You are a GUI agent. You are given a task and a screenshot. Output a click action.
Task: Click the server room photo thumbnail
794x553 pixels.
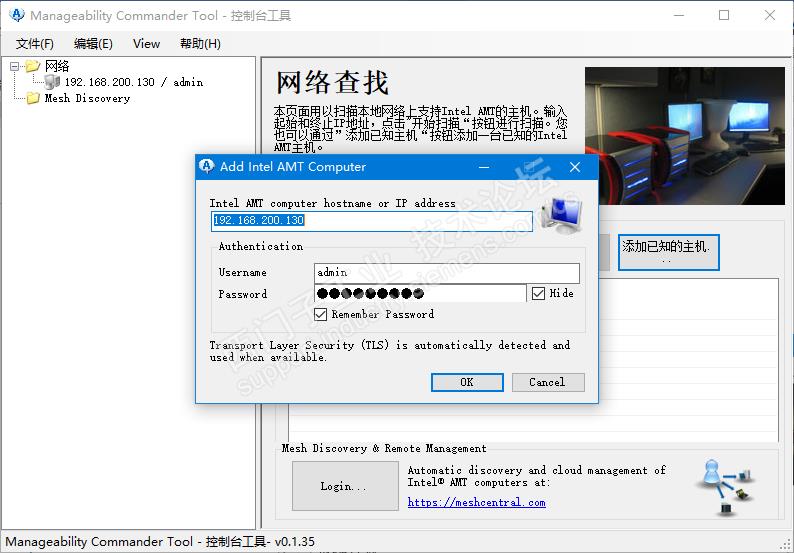[685, 136]
